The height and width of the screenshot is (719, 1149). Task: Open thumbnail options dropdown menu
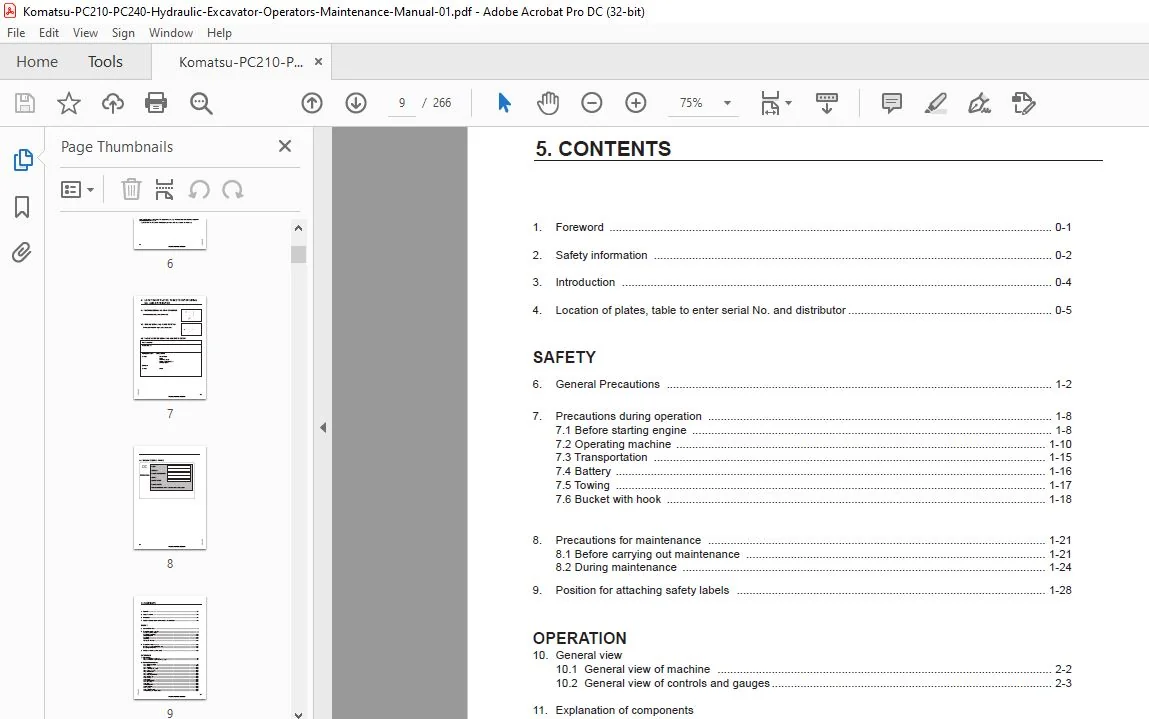click(x=77, y=190)
